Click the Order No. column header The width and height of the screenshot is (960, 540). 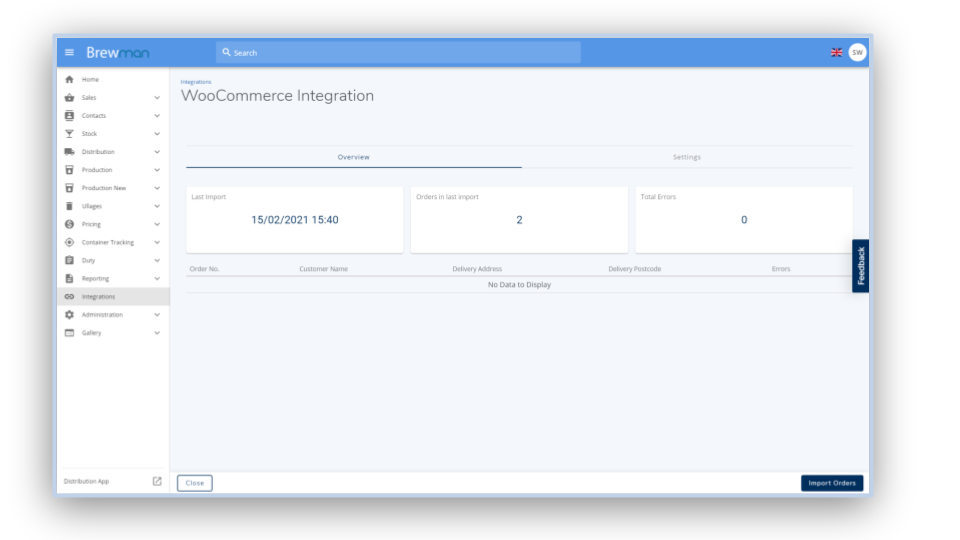coord(204,269)
